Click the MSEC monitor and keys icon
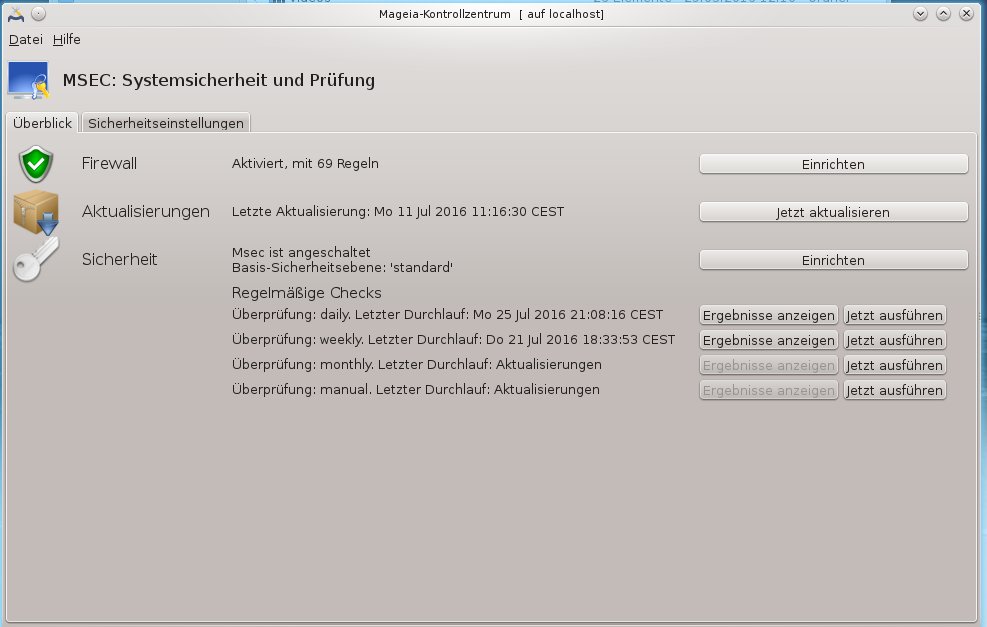Image resolution: width=987 pixels, height=627 pixels. pos(29,80)
